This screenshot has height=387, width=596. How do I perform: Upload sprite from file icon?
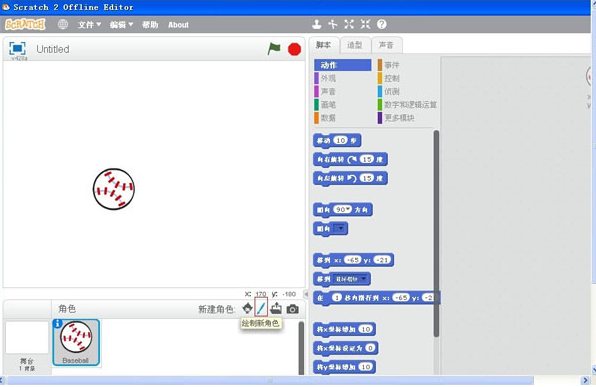tap(276, 308)
